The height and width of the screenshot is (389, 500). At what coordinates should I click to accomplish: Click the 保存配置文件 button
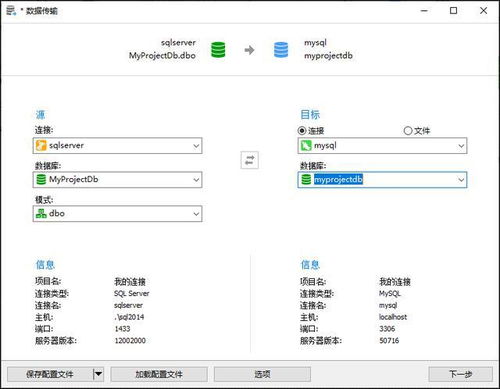pos(50,374)
